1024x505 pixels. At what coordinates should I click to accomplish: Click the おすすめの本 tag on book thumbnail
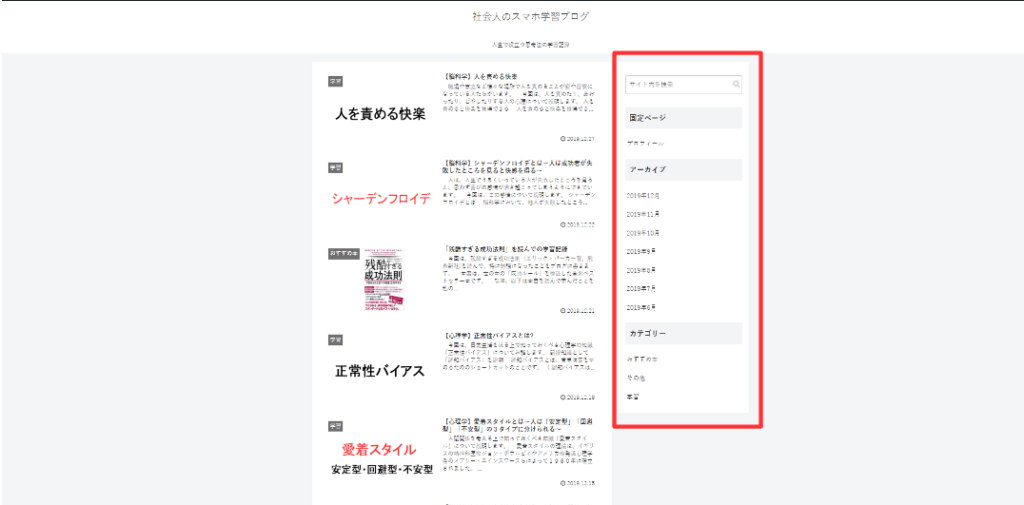(343, 253)
